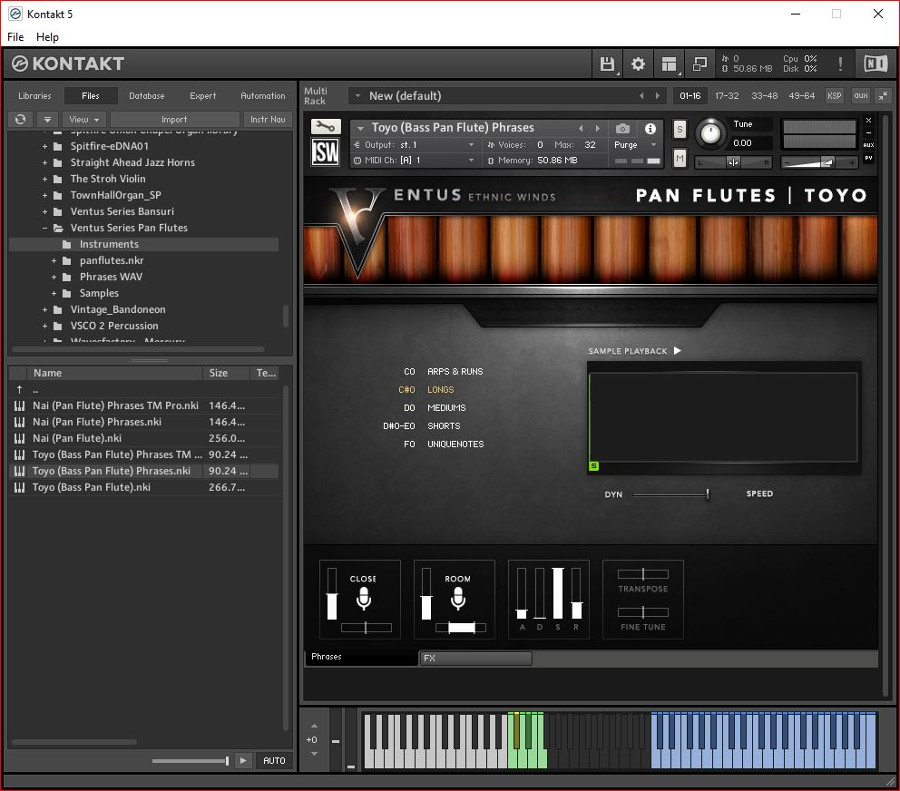This screenshot has width=900, height=791.
Task: Click the camera snapshot icon
Action: (x=623, y=128)
